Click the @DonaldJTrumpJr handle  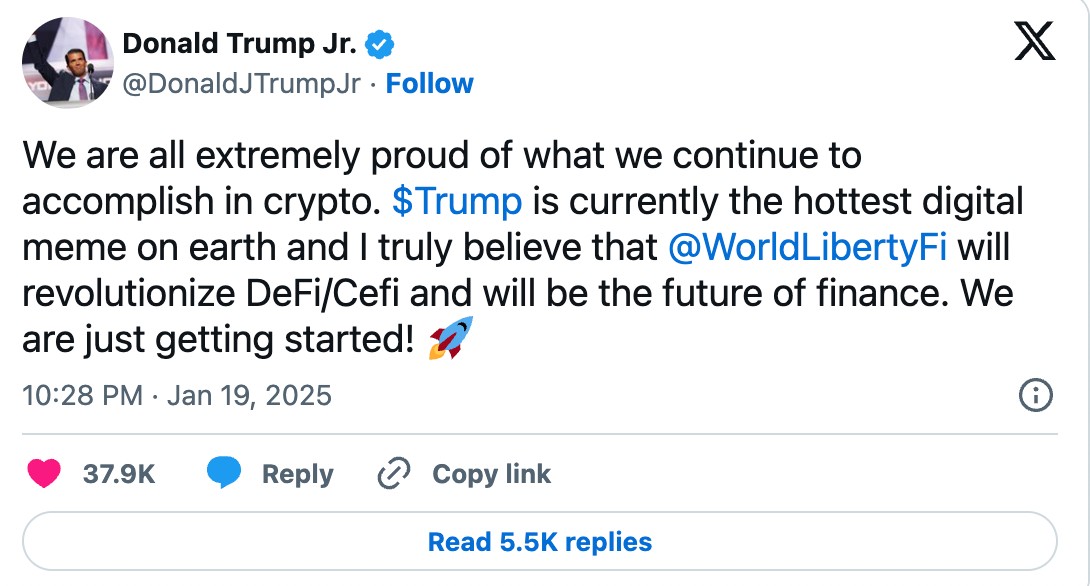(x=238, y=84)
